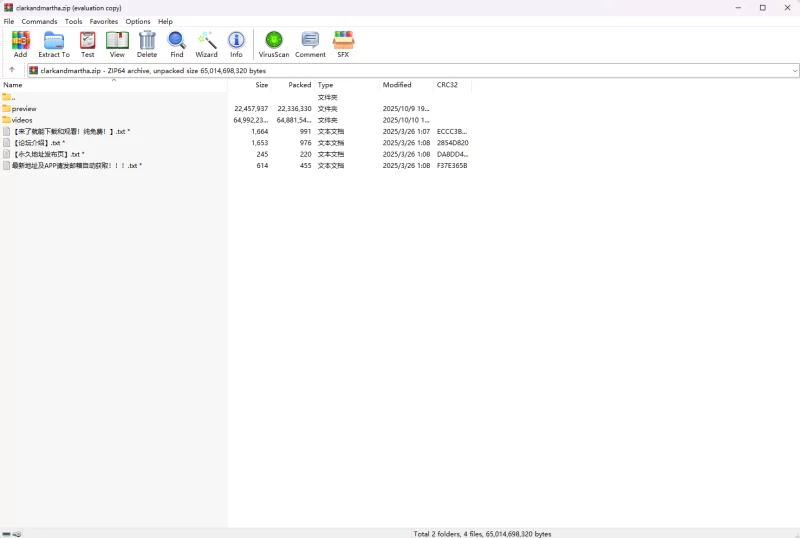
Task: Run VirusScan on the archive
Action: 273,44
